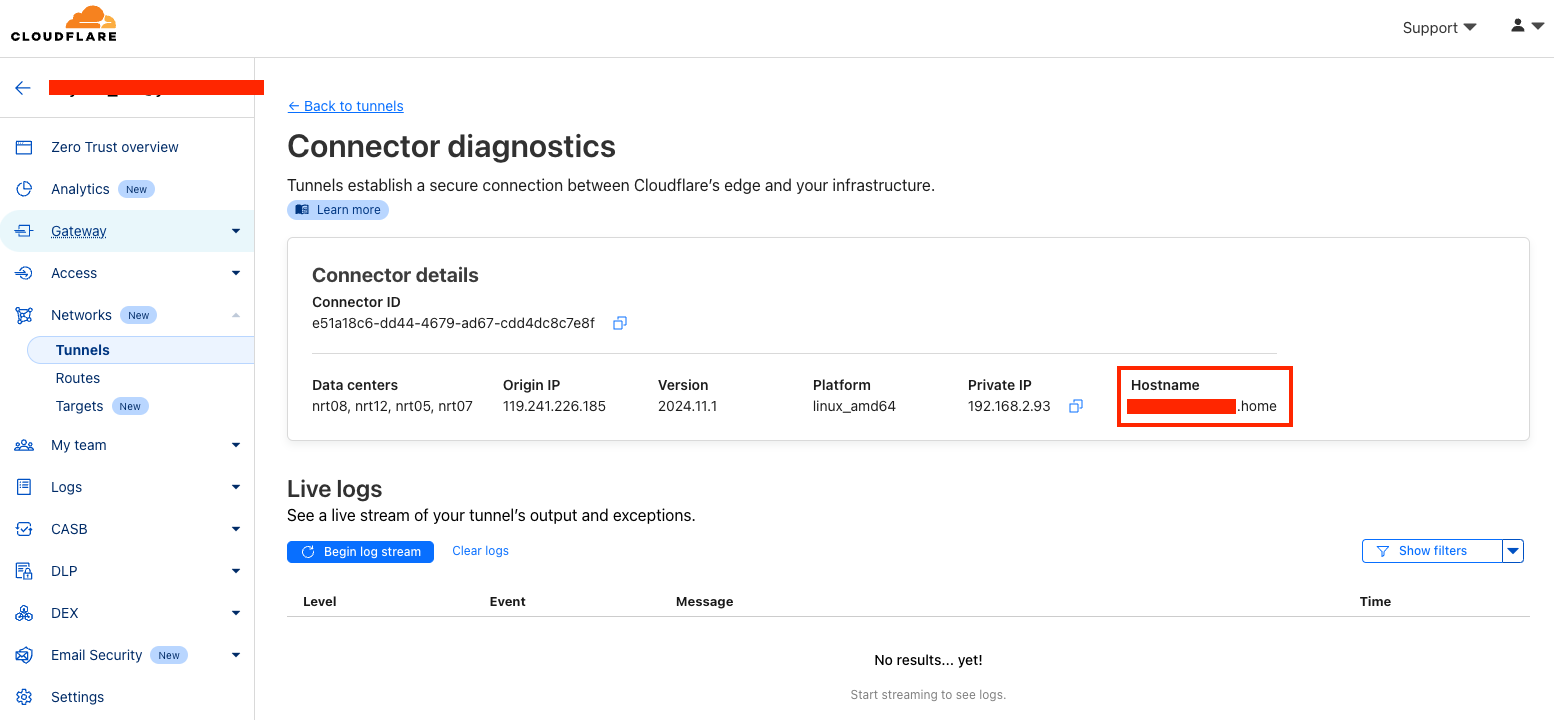The width and height of the screenshot is (1554, 720).
Task: Open the Support dropdown
Action: (x=1438, y=28)
